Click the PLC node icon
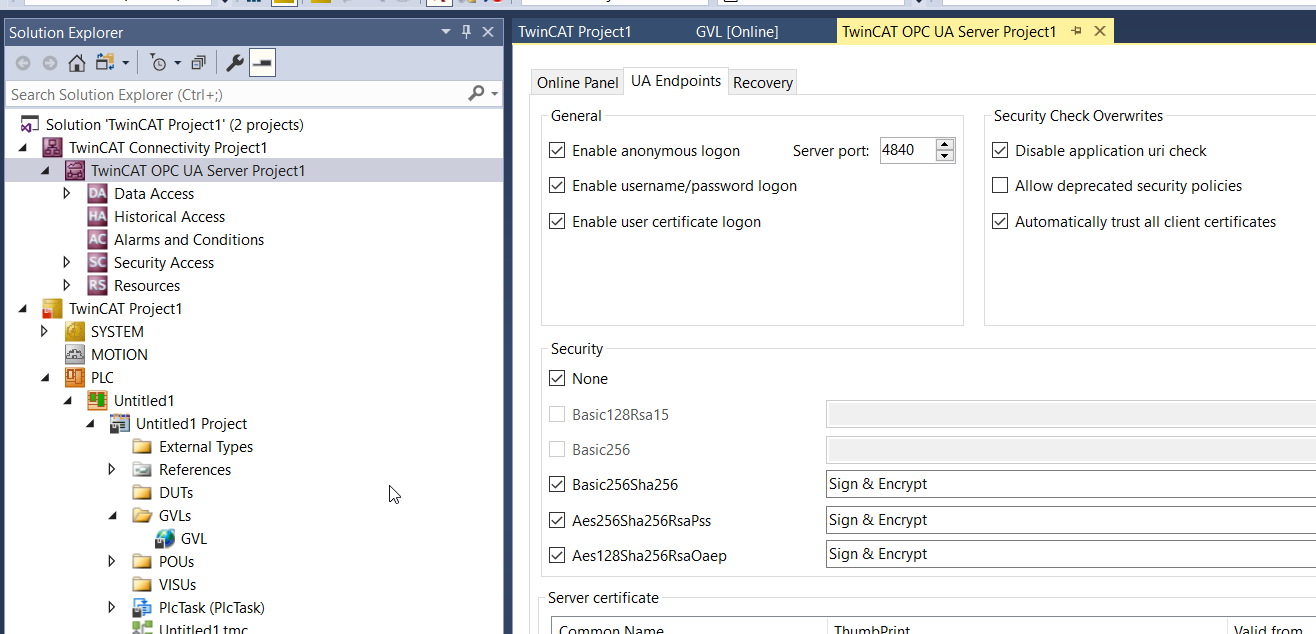Image resolution: width=1316 pixels, height=634 pixels. 74,377
